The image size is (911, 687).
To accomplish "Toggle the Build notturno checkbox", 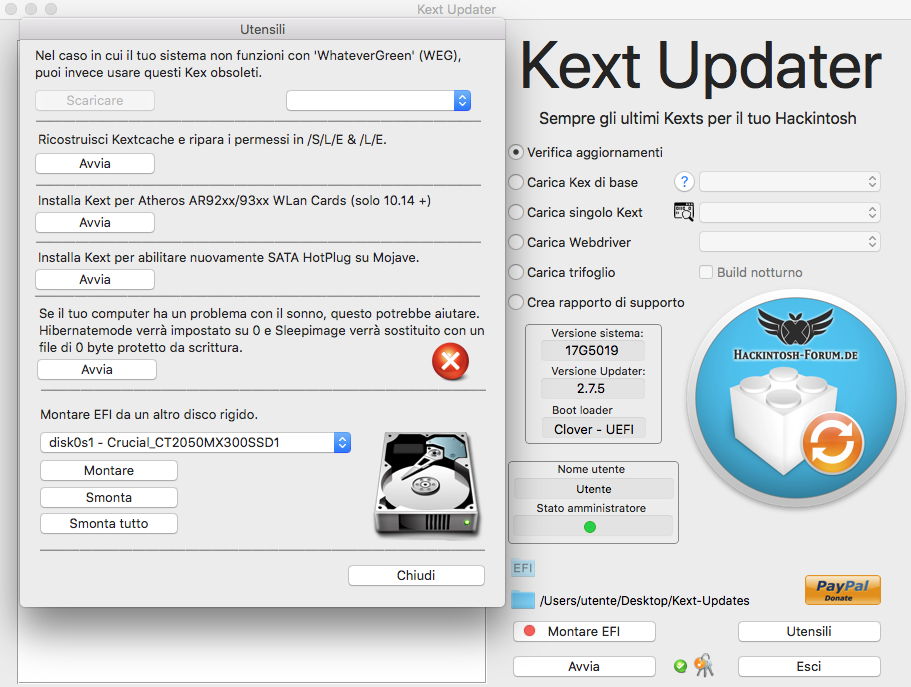I will pyautogui.click(x=706, y=272).
